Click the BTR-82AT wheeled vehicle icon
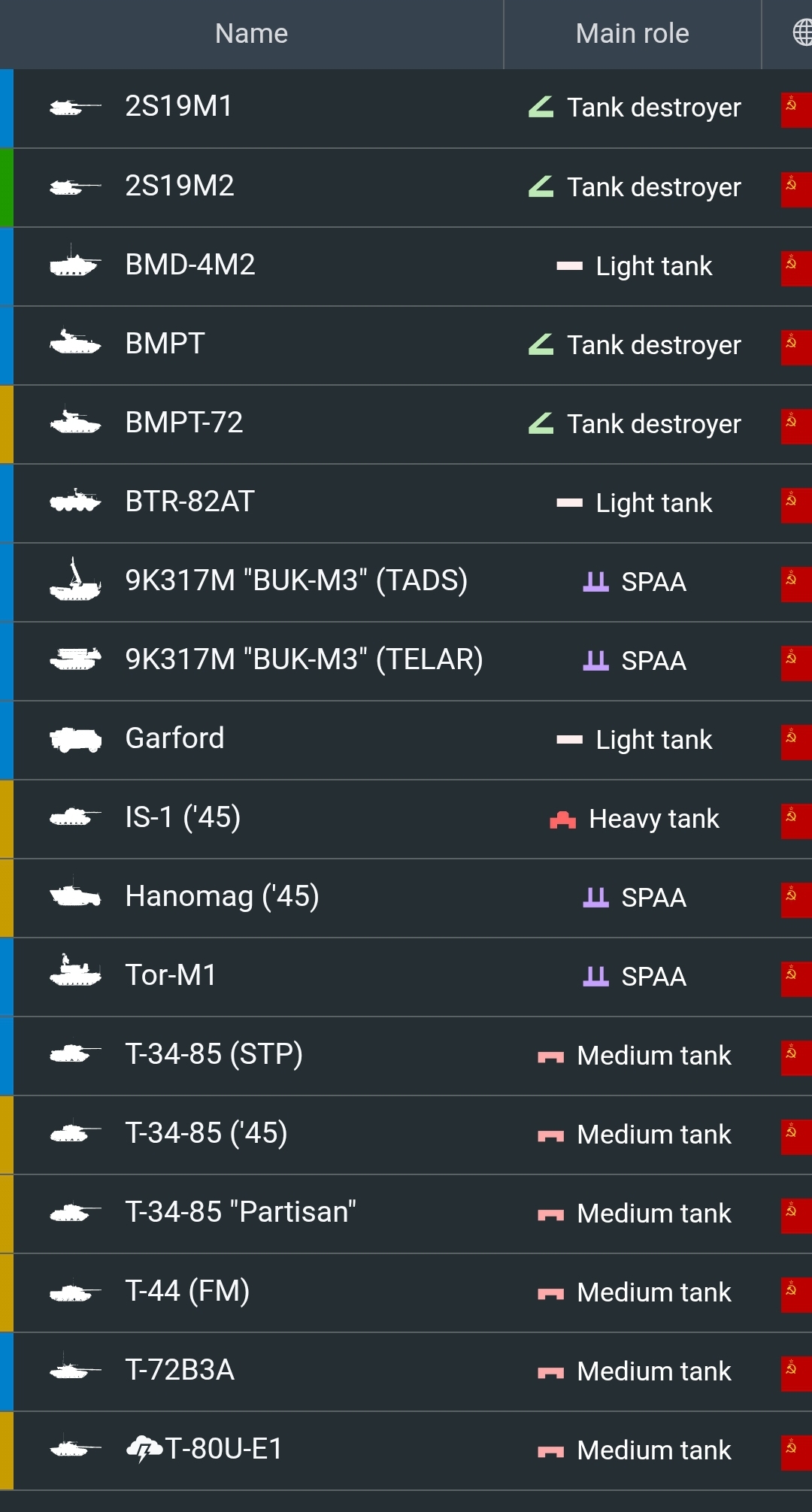The width and height of the screenshot is (812, 1512). click(x=74, y=501)
